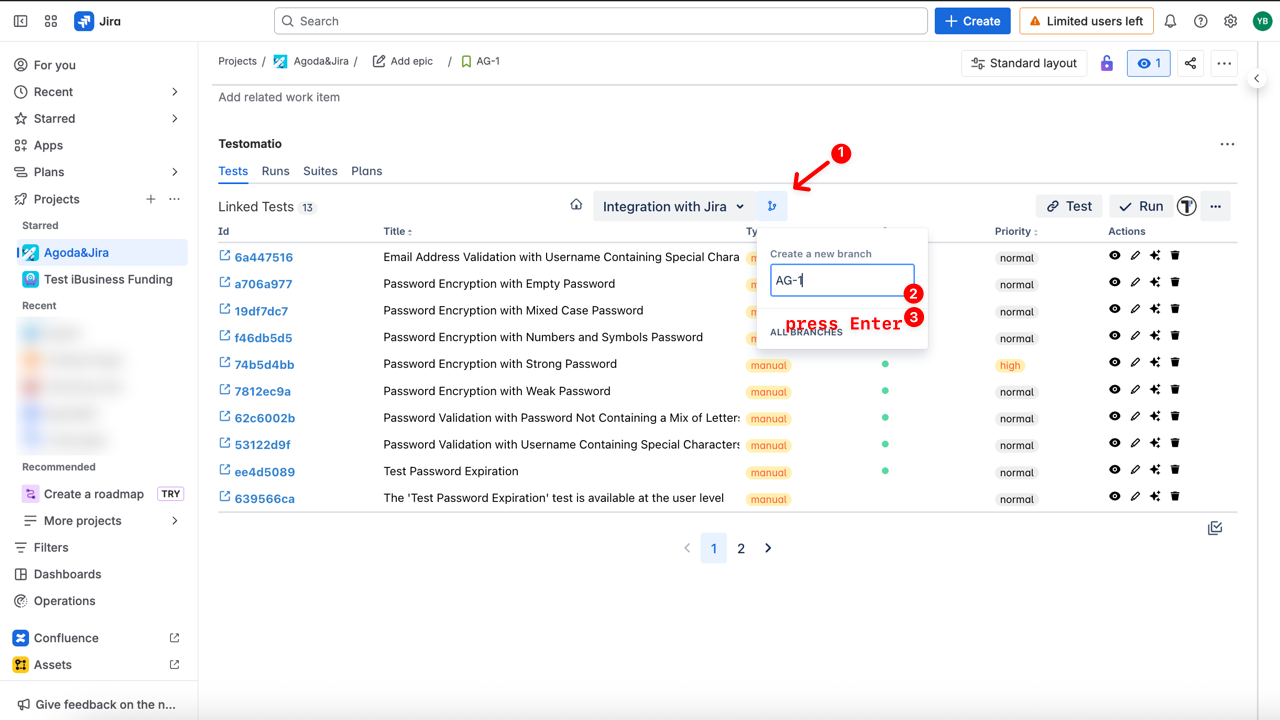Click the share icon in header

coord(1190,63)
